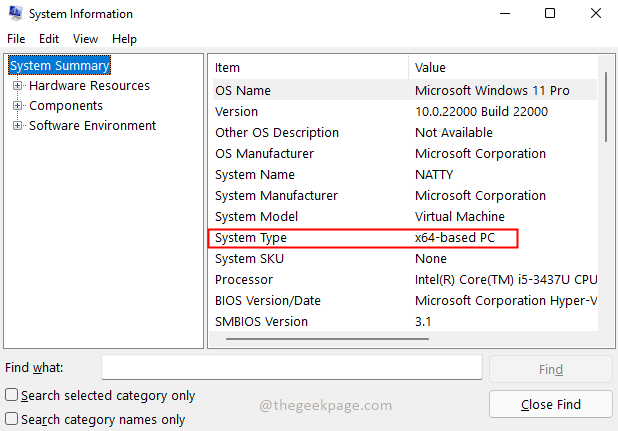Select the System SKU row
The height and width of the screenshot is (431, 618).
405,259
